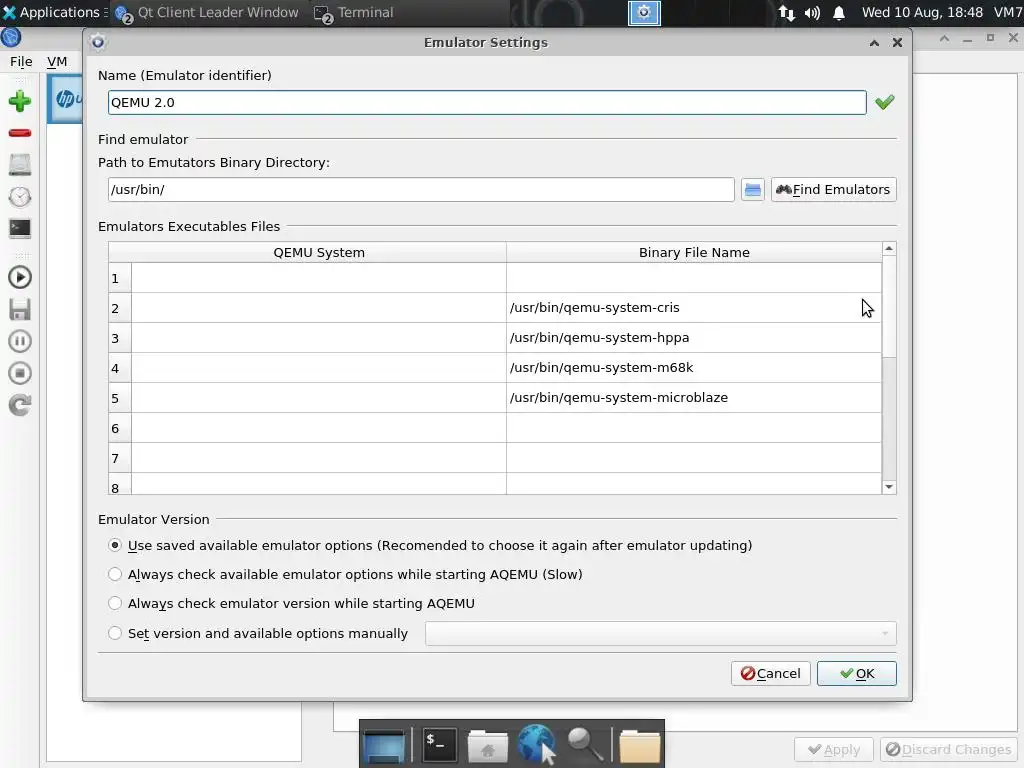The width and height of the screenshot is (1024, 768).
Task: Click the active settings window taskbar icon
Action: (x=644, y=12)
